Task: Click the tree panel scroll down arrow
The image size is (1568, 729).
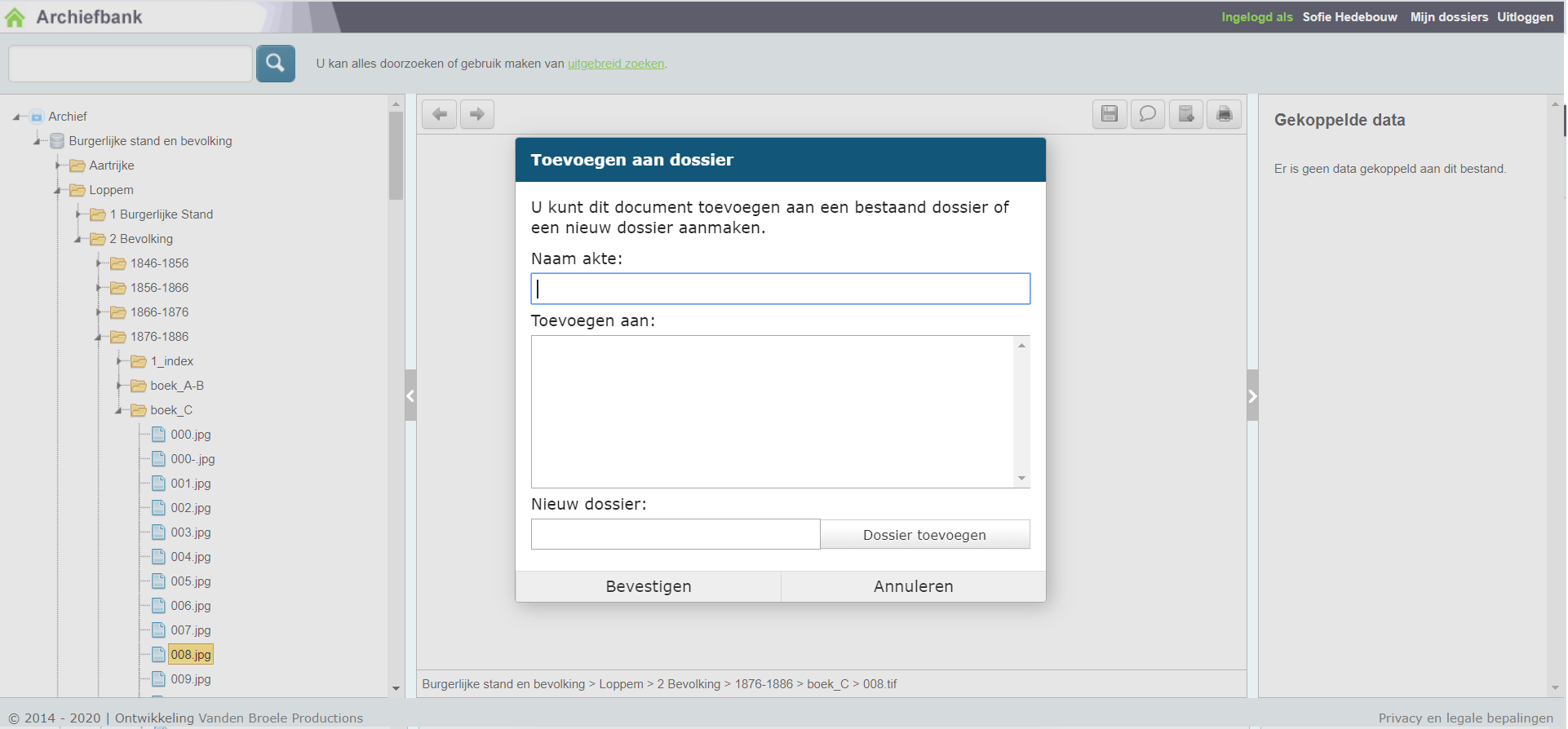Action: coord(396,689)
